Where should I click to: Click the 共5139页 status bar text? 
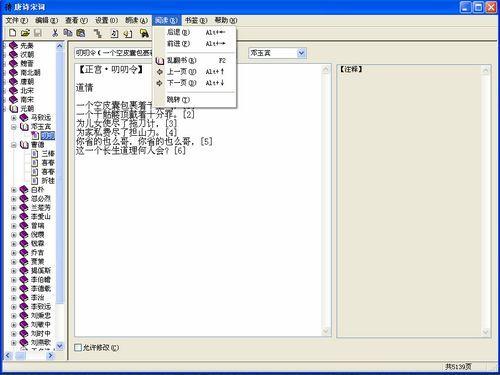tap(458, 367)
